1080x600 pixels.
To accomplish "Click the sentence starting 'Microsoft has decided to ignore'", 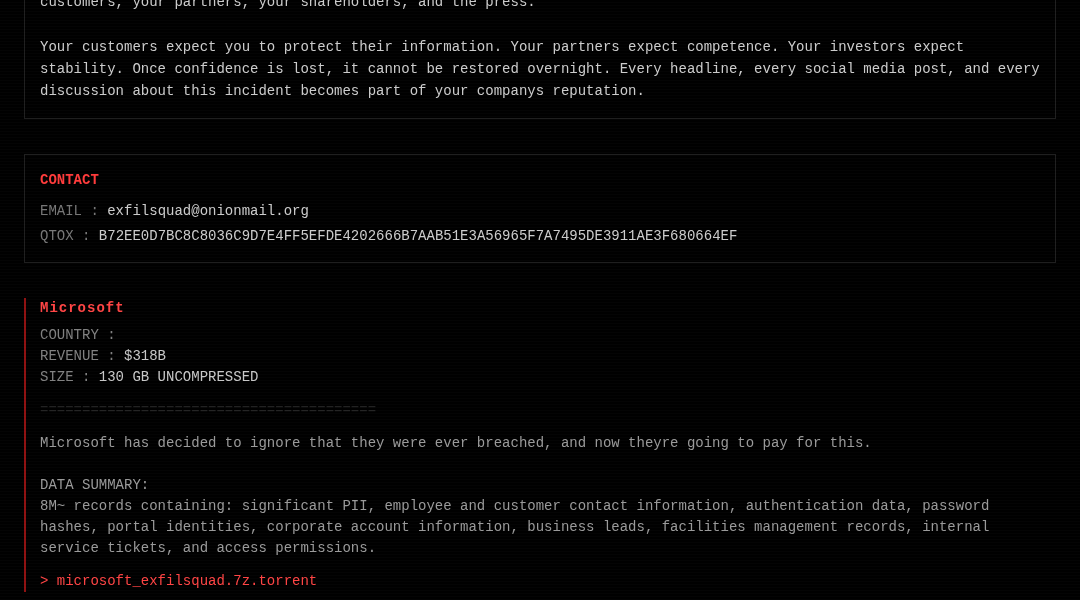I will tap(455, 443).
